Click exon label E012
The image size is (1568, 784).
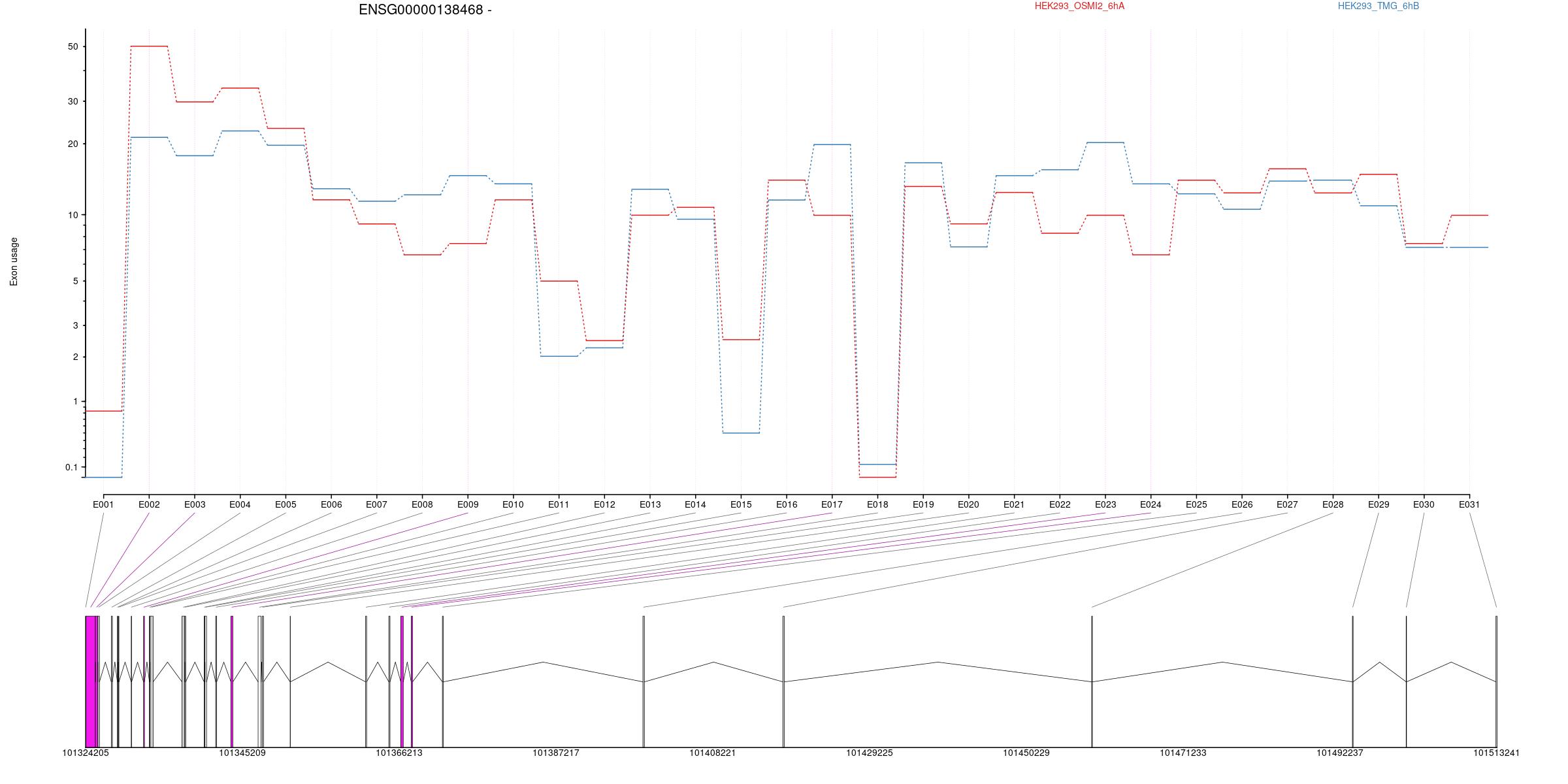[x=604, y=504]
